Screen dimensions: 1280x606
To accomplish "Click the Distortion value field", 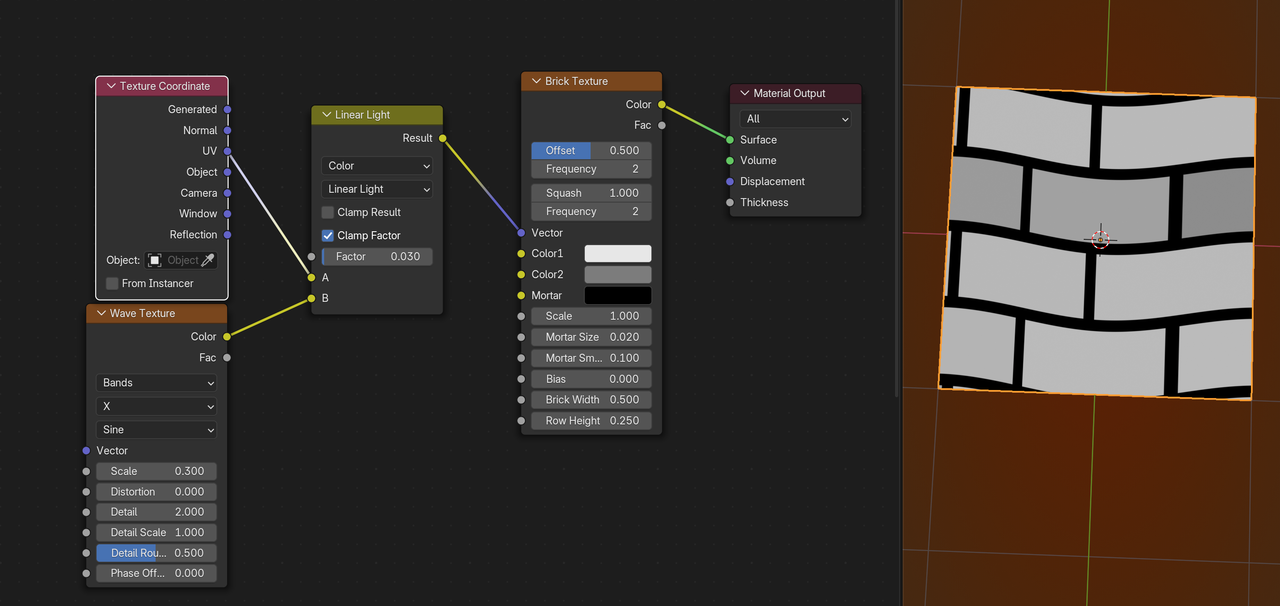I will click(x=157, y=492).
